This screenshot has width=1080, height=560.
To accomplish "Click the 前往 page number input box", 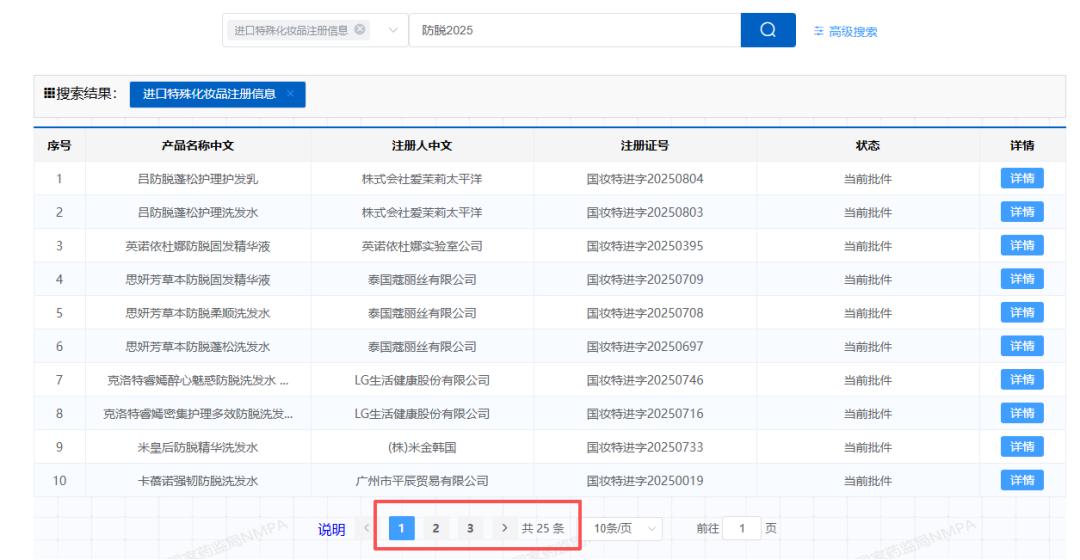I will click(x=742, y=528).
